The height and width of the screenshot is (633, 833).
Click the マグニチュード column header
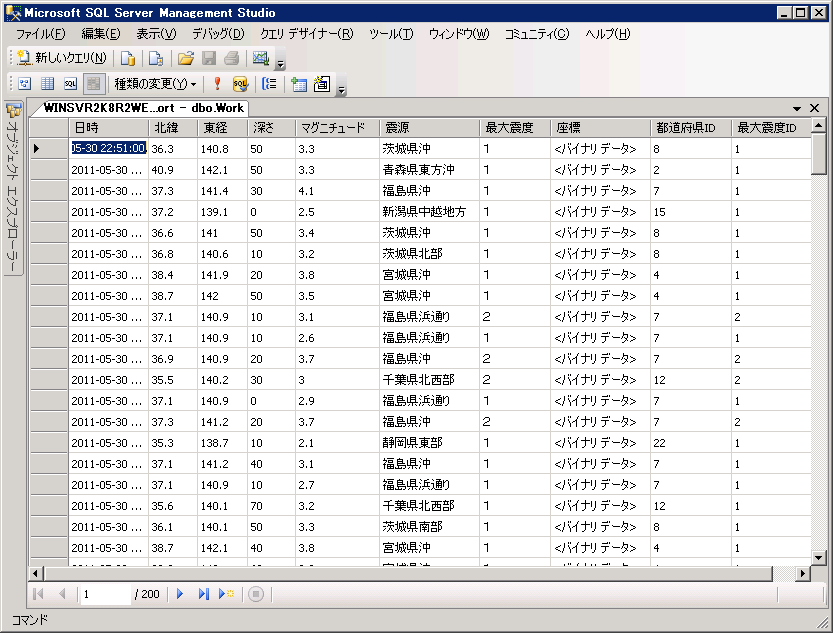(337, 127)
